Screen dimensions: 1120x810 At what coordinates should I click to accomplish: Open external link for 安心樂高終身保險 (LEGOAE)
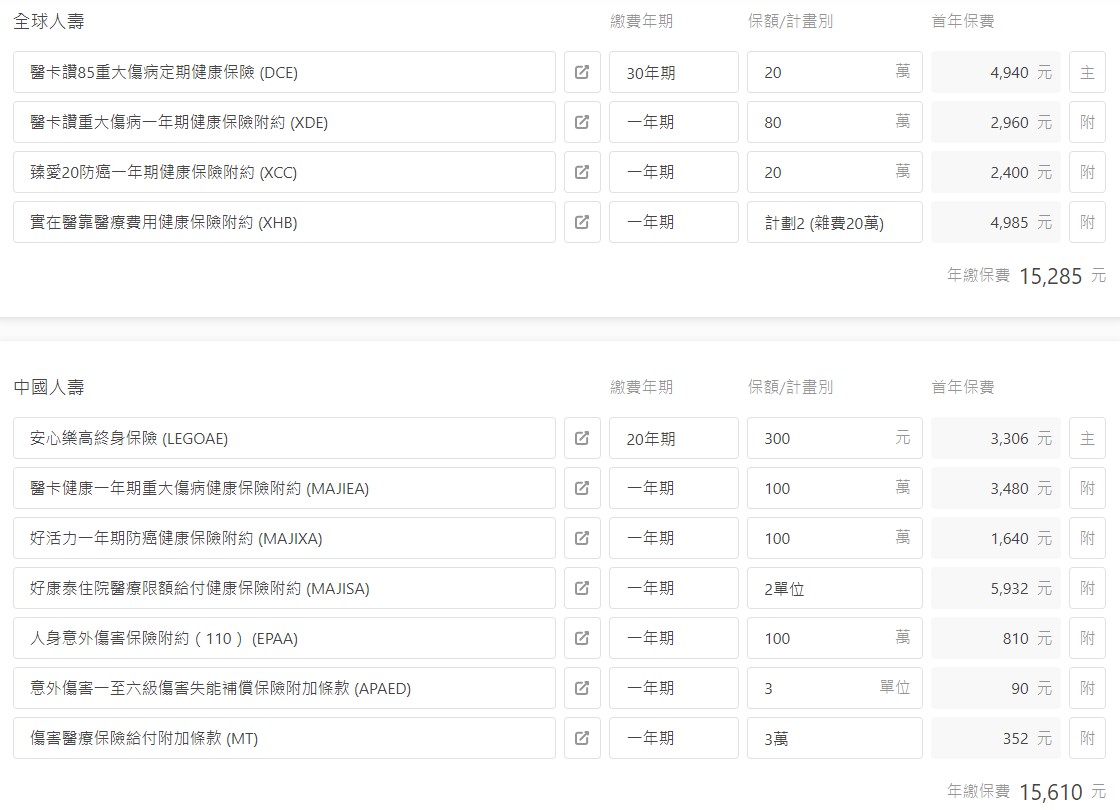coord(582,438)
